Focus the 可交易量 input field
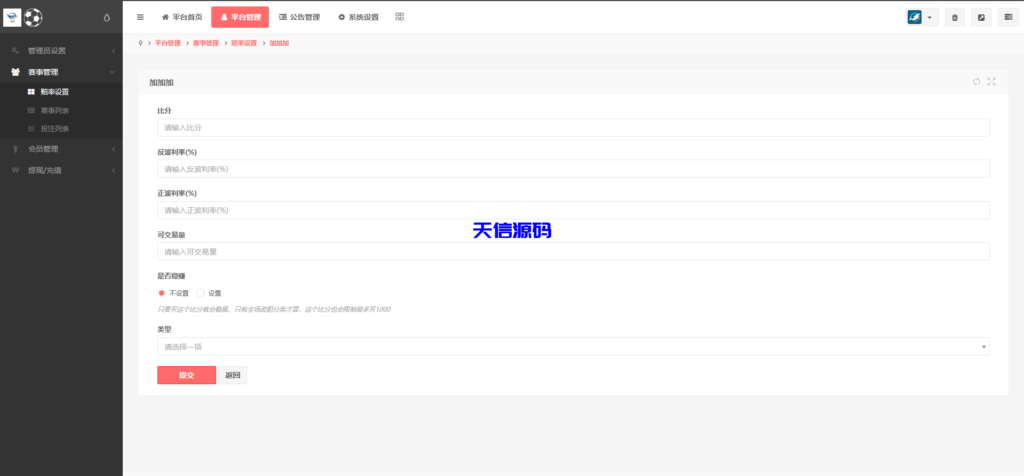 point(573,251)
